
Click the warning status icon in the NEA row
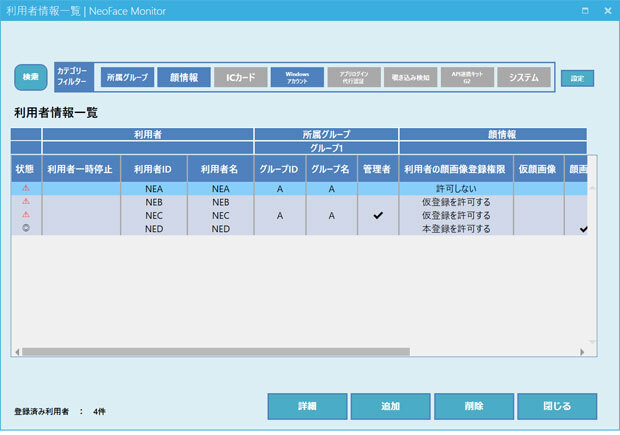click(26, 188)
